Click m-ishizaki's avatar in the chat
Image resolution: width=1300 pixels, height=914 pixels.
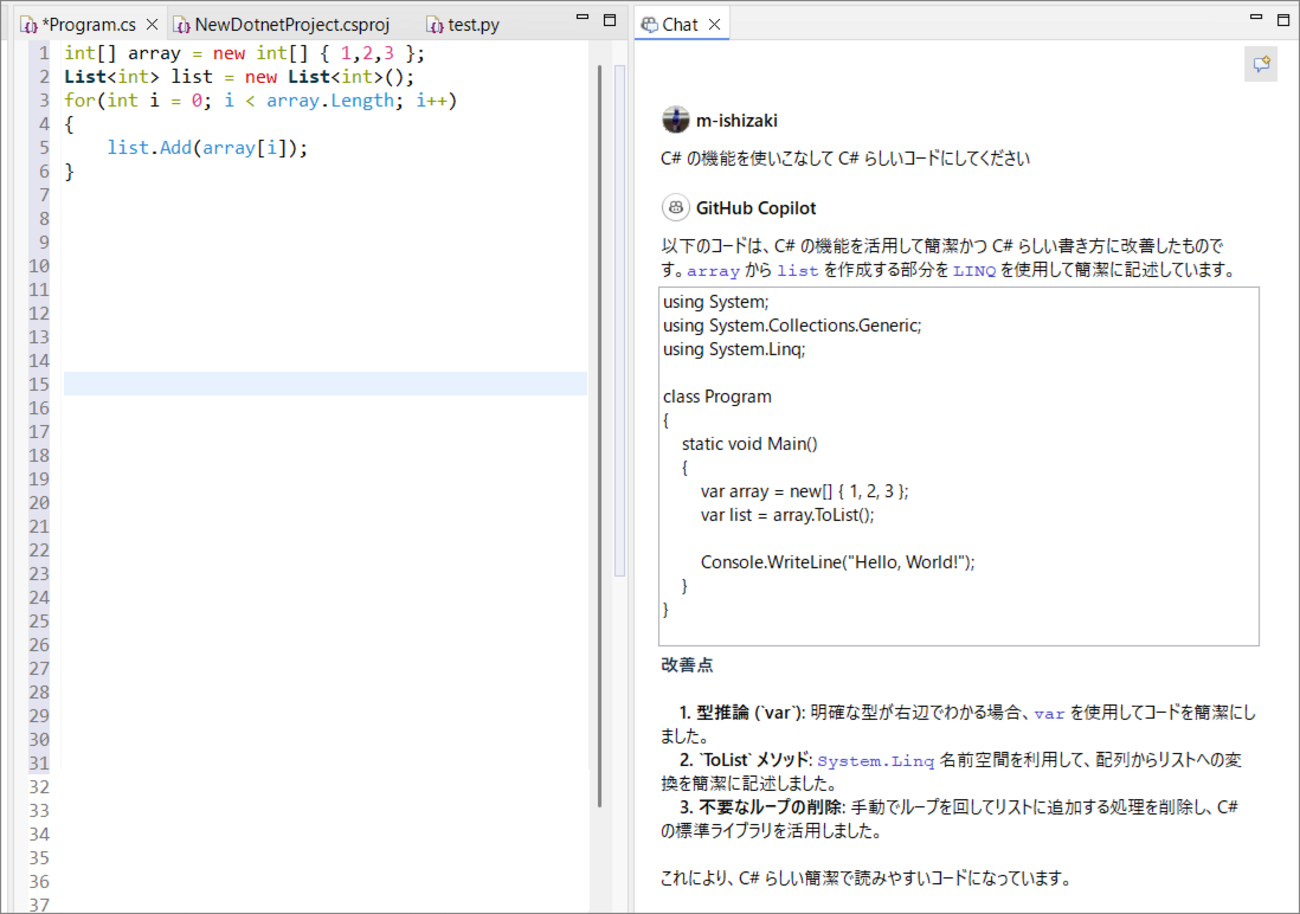click(676, 119)
